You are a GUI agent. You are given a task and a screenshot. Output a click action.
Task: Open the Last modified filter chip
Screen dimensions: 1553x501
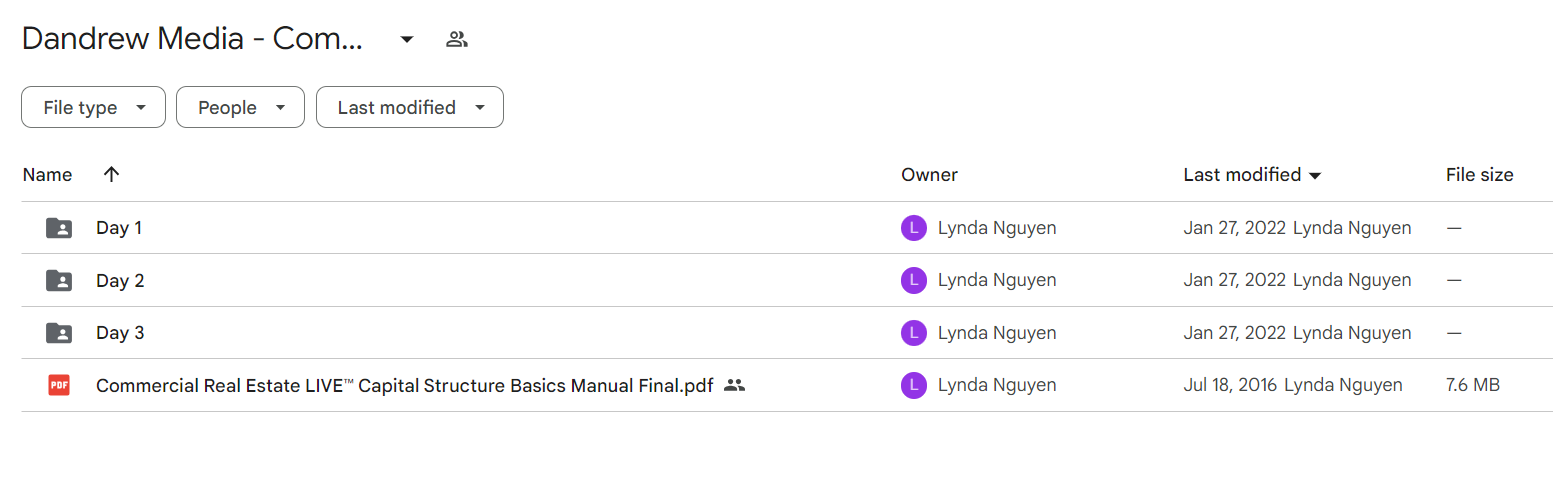coord(409,108)
